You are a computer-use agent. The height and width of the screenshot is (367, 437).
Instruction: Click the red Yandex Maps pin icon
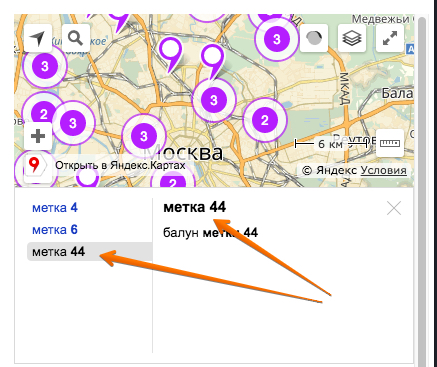(34, 166)
